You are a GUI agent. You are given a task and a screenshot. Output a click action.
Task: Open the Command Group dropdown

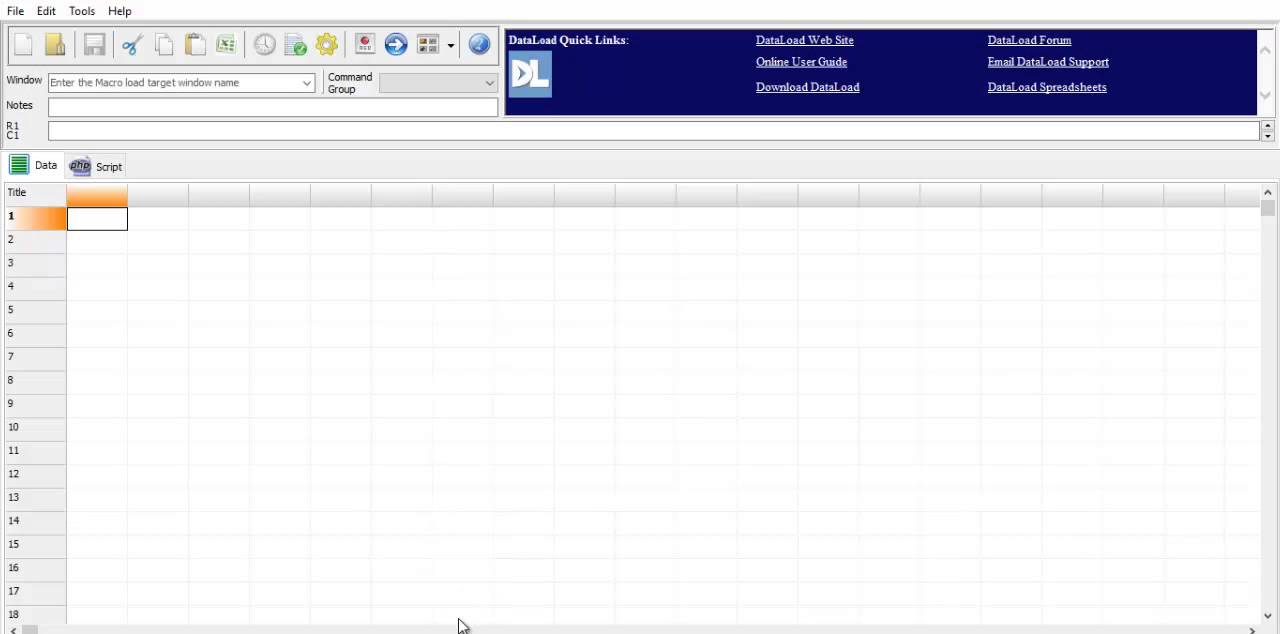pyautogui.click(x=489, y=83)
